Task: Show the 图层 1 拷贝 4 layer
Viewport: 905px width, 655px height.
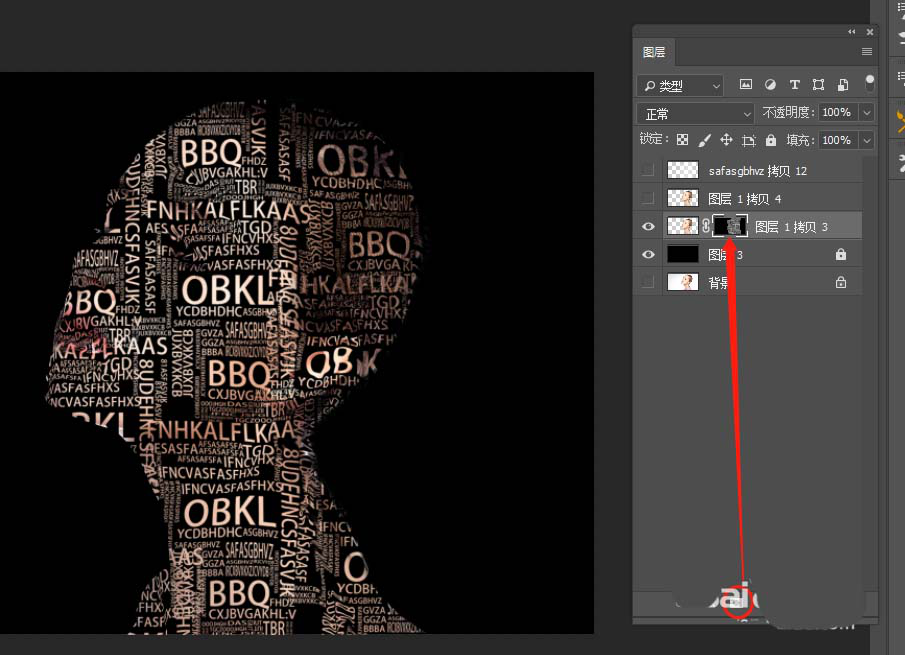Action: pos(648,198)
